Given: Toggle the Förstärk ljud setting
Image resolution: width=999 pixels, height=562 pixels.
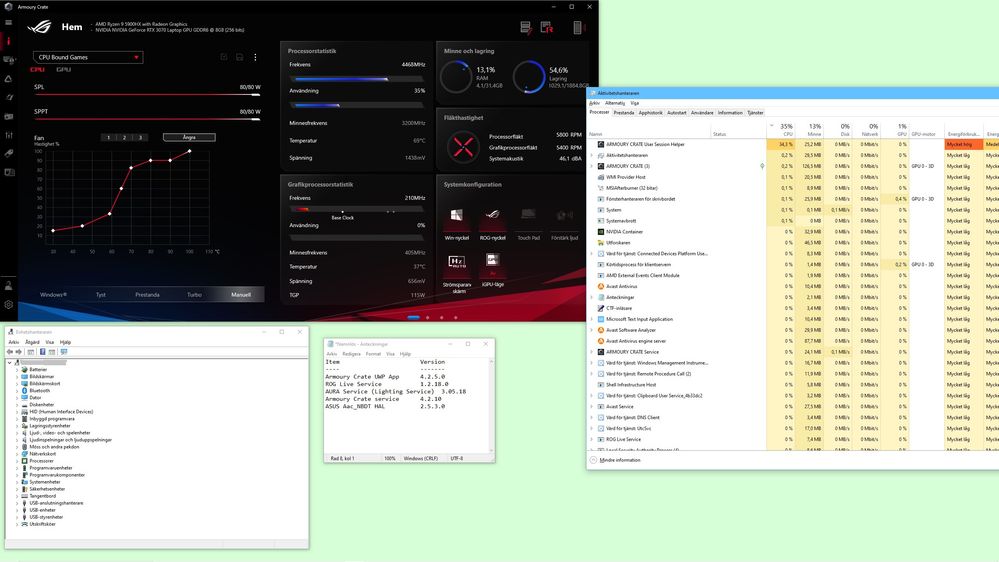Looking at the screenshot, I should pyautogui.click(x=564, y=223).
